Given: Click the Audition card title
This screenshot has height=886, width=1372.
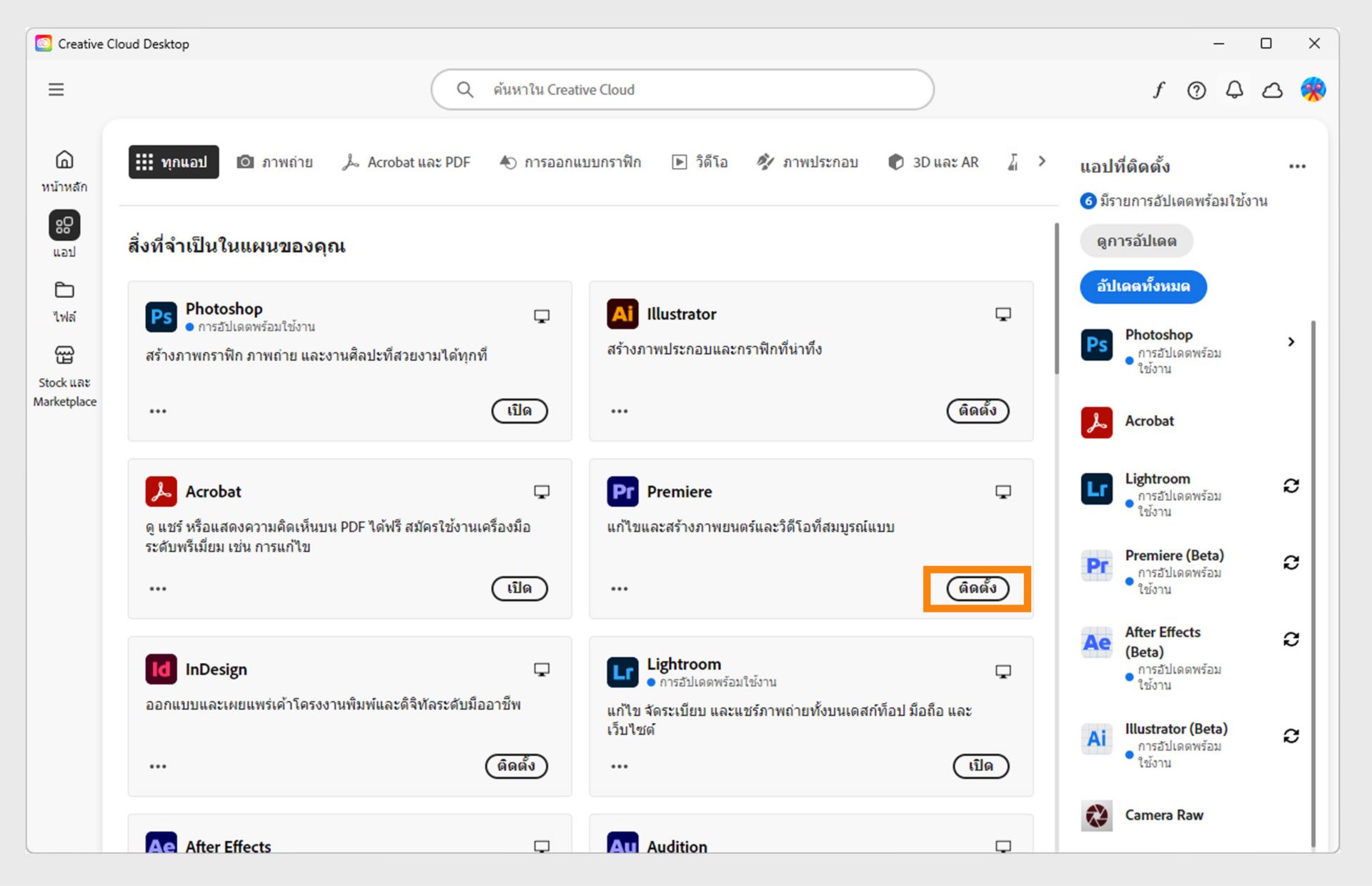Looking at the screenshot, I should [677, 846].
